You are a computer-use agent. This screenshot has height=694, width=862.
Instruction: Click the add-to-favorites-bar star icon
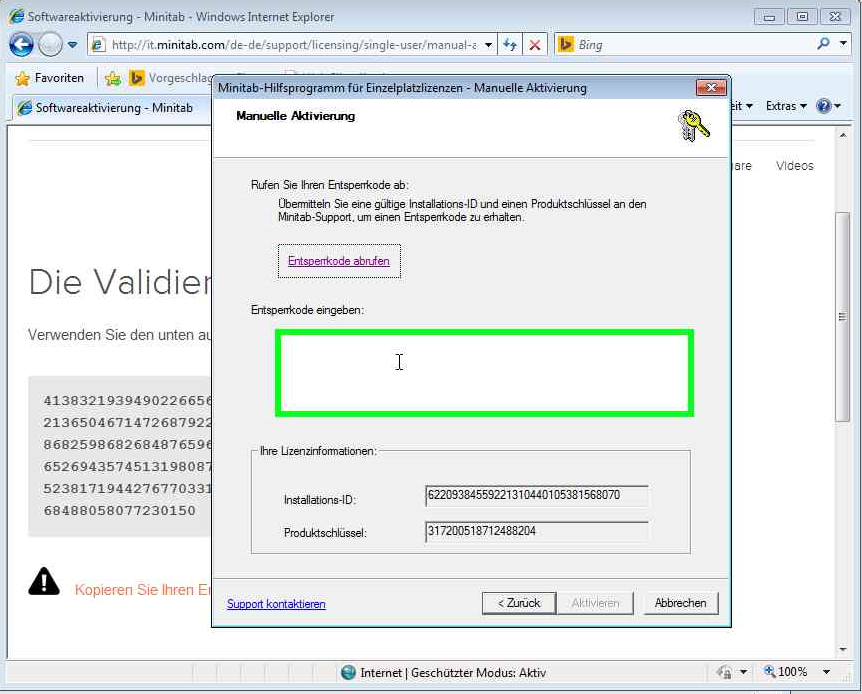click(x=113, y=79)
